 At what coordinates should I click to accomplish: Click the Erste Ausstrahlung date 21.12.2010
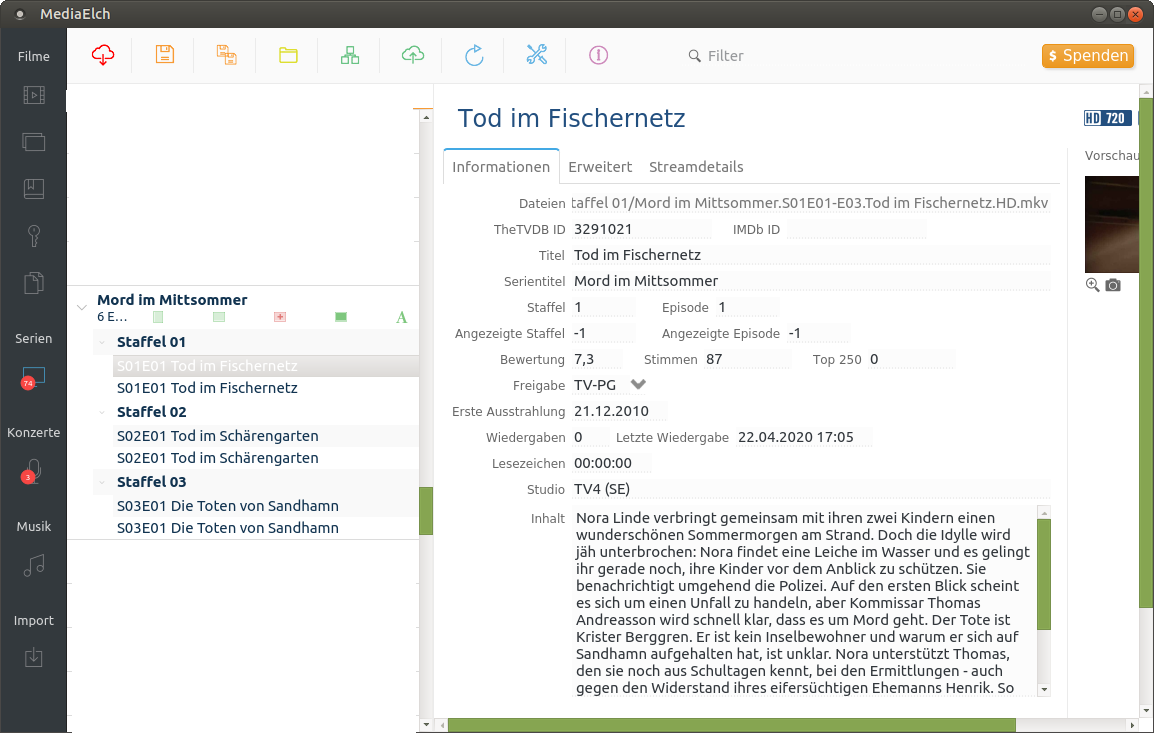tap(620, 411)
